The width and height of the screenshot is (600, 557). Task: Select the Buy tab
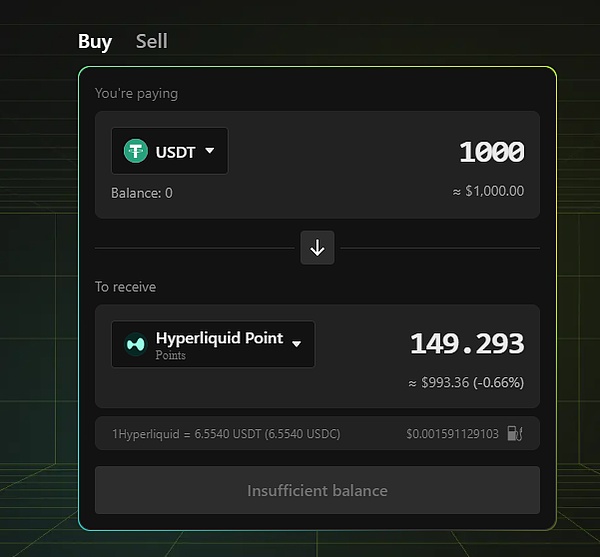point(95,42)
